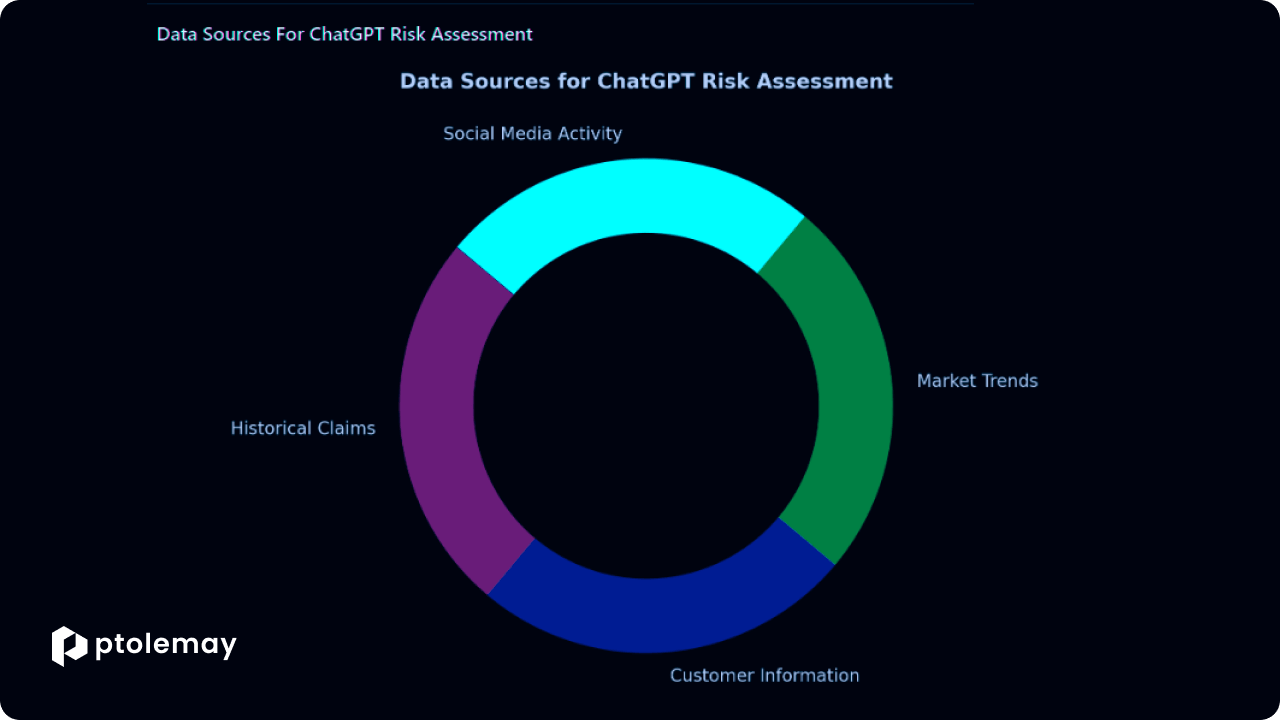Select the purple Historical Claims segment
The height and width of the screenshot is (720, 1280).
[442, 420]
